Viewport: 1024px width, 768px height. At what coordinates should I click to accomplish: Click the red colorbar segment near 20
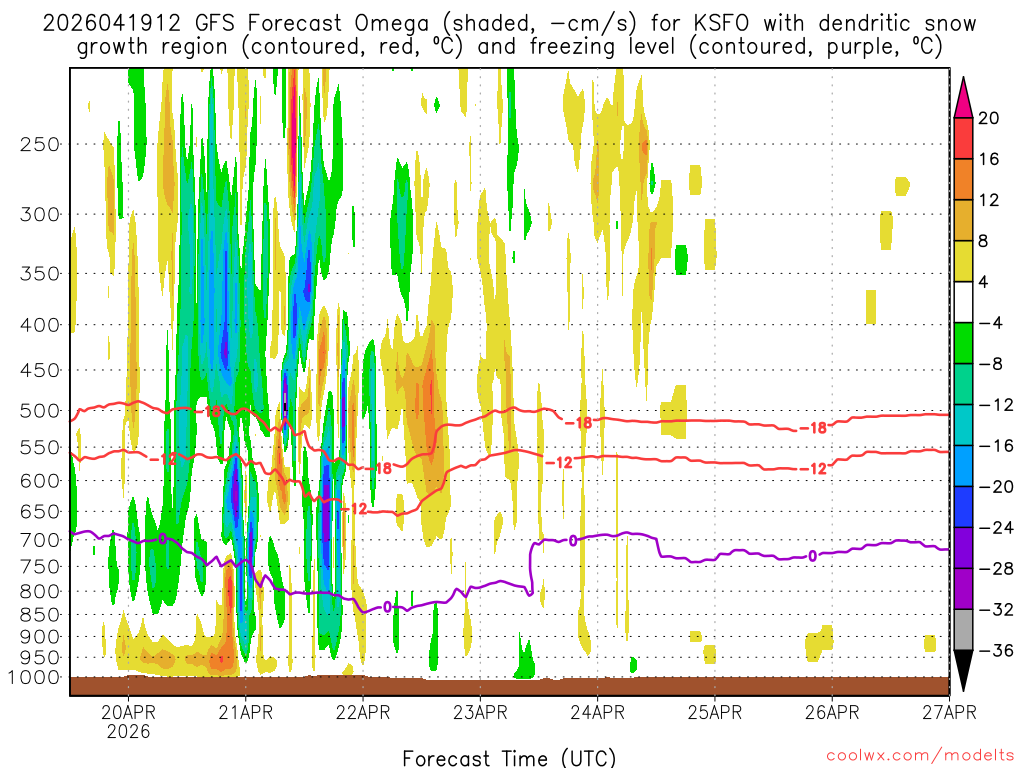(x=963, y=138)
